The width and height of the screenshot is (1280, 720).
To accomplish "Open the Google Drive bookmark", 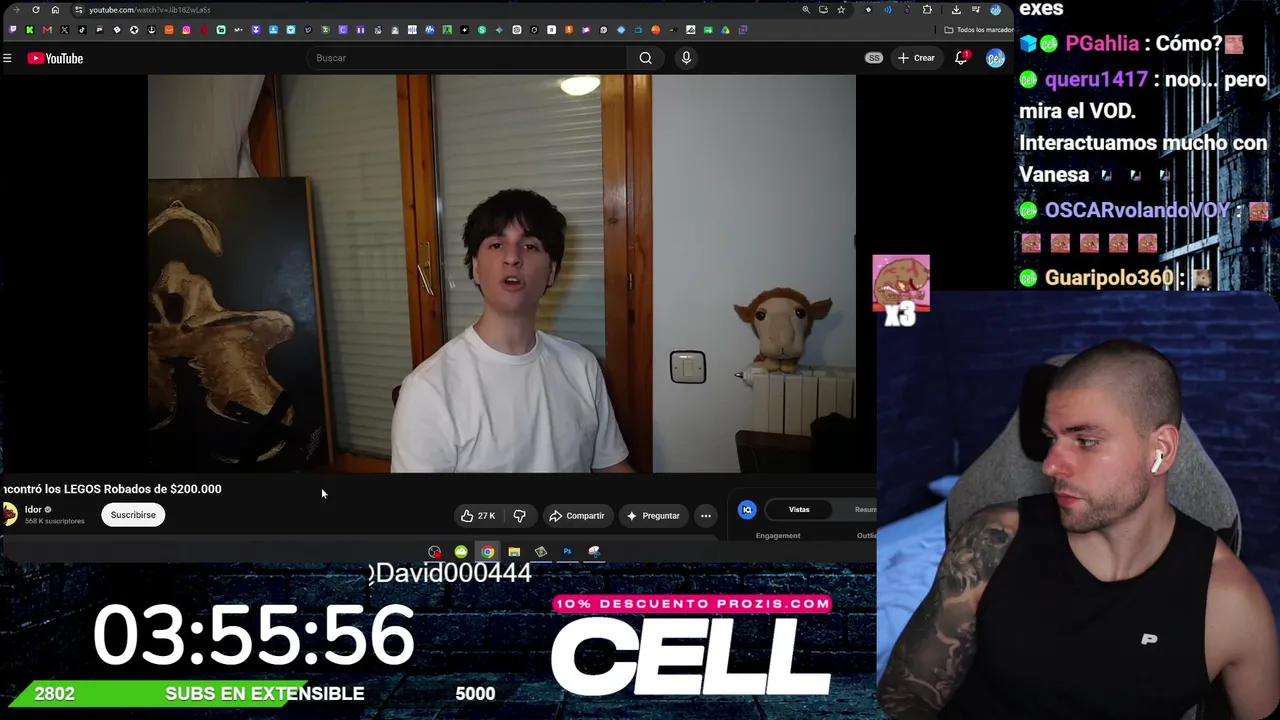I will pos(725,30).
